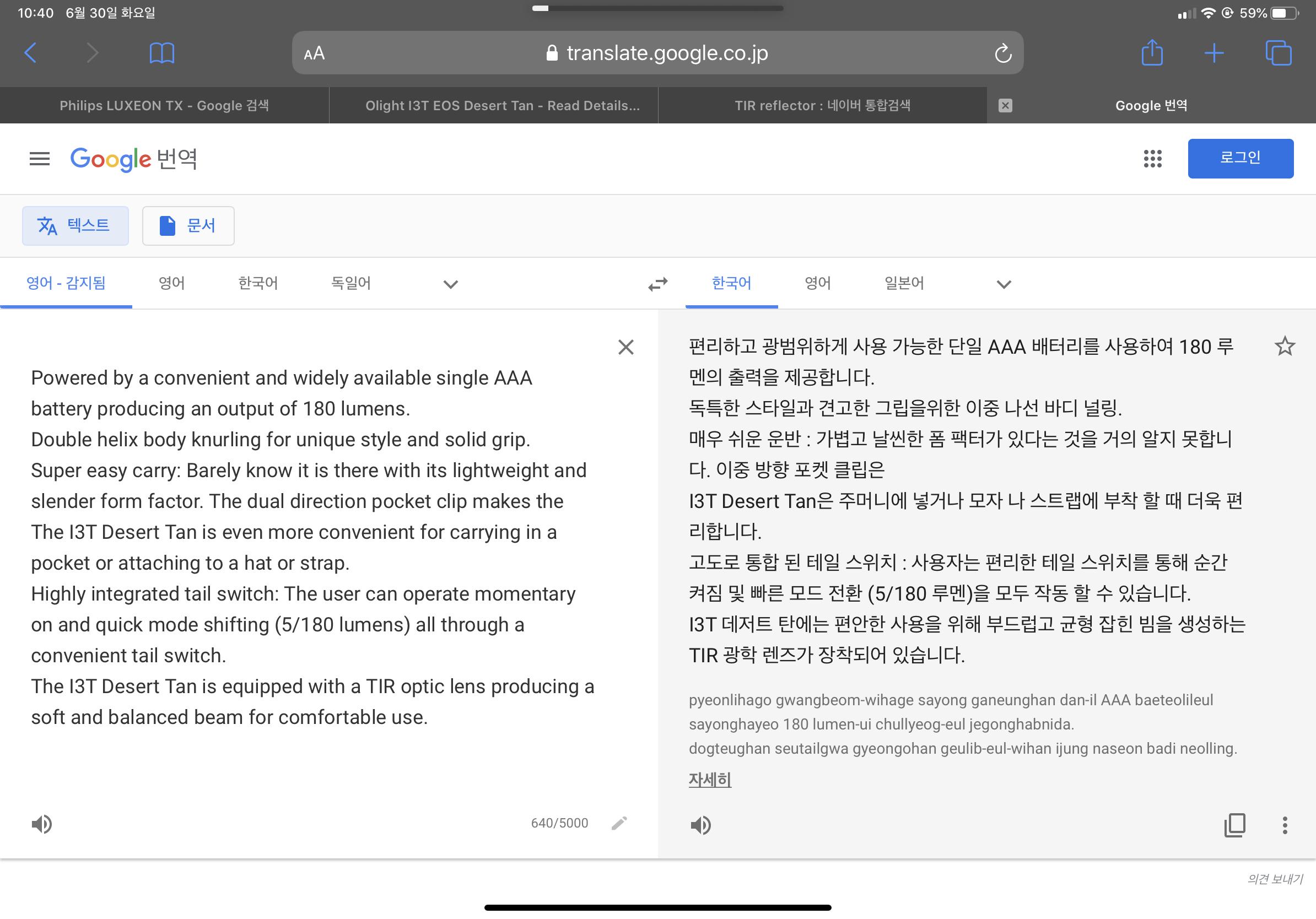This screenshot has width=1316, height=919.
Task: Swap source and target languages
Action: pos(658,284)
